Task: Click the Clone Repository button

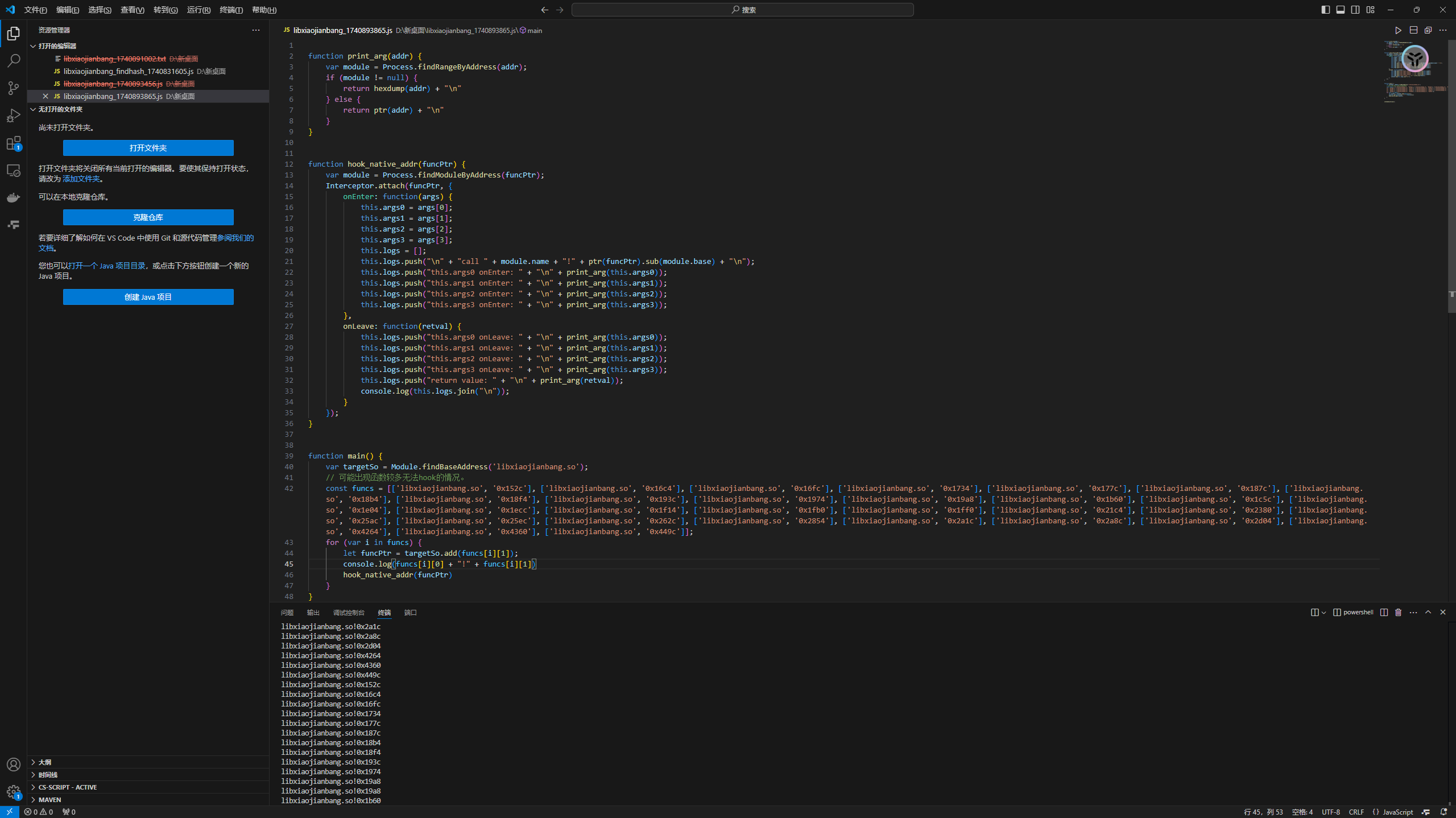Action: click(x=148, y=217)
